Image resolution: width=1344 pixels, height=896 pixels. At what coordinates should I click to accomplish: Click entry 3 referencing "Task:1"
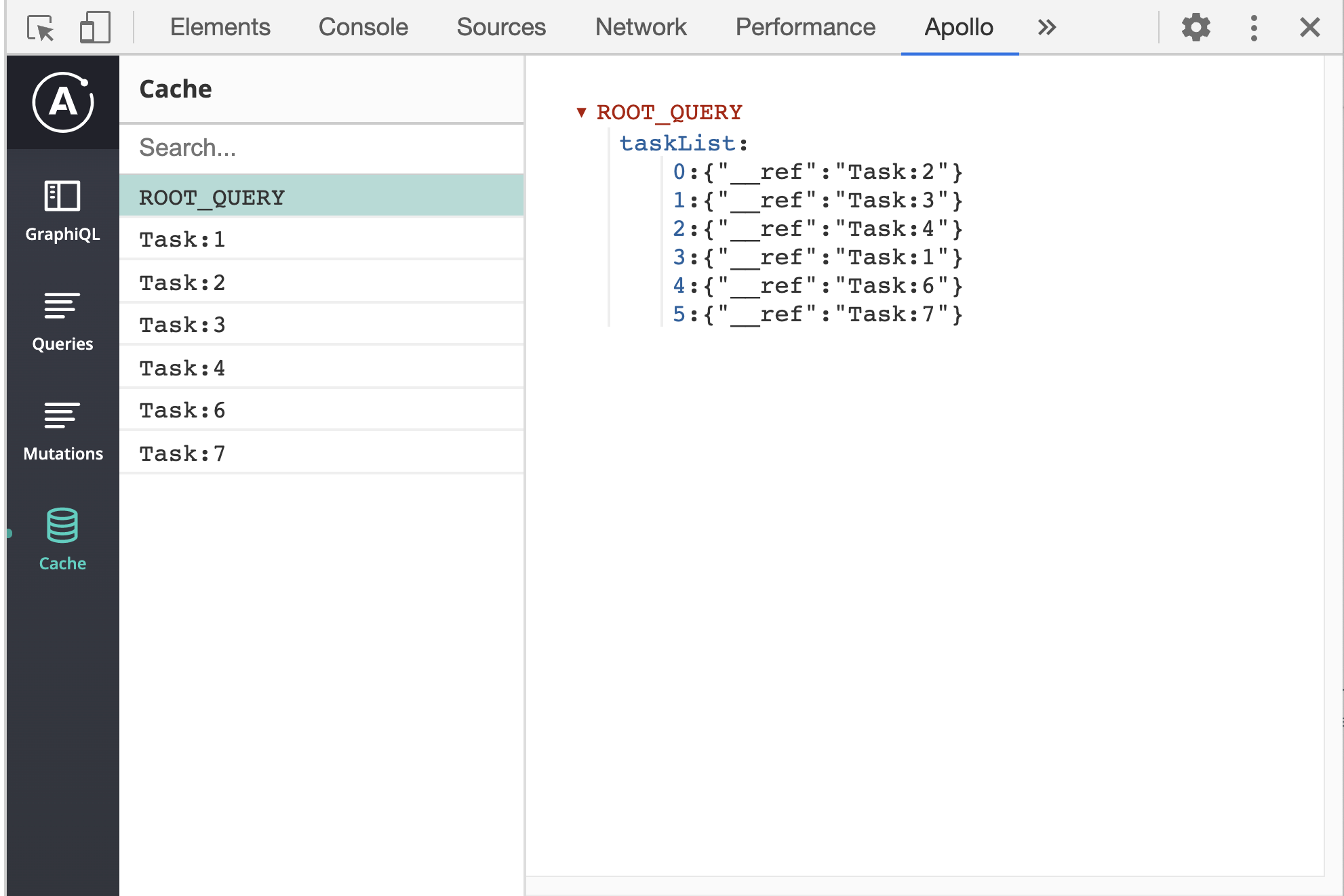click(817, 258)
